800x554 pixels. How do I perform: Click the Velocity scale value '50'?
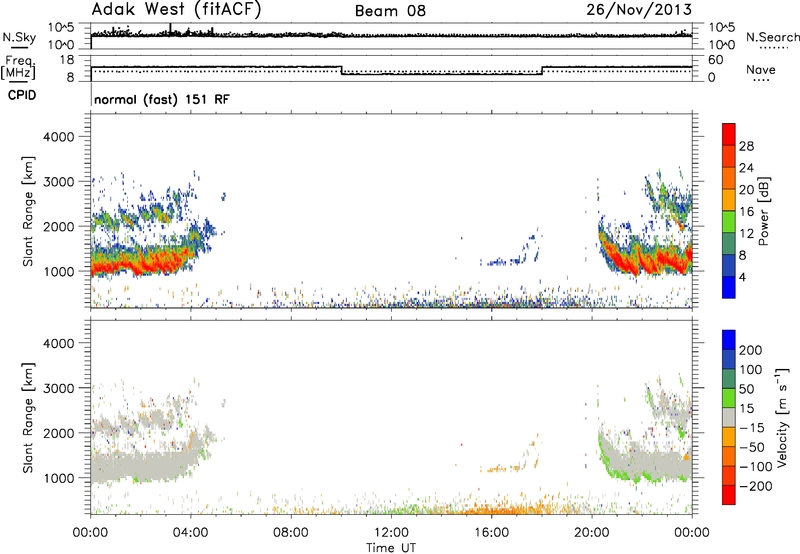[746, 389]
